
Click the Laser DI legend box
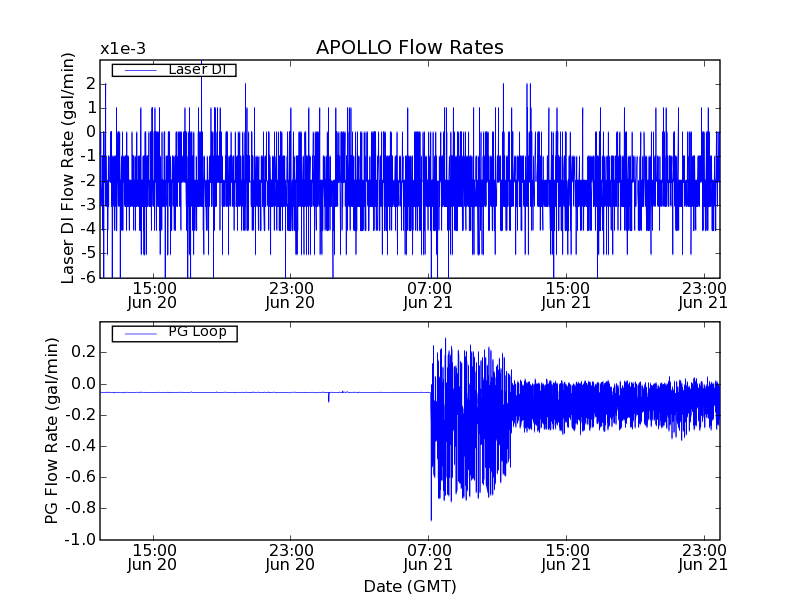tap(174, 70)
